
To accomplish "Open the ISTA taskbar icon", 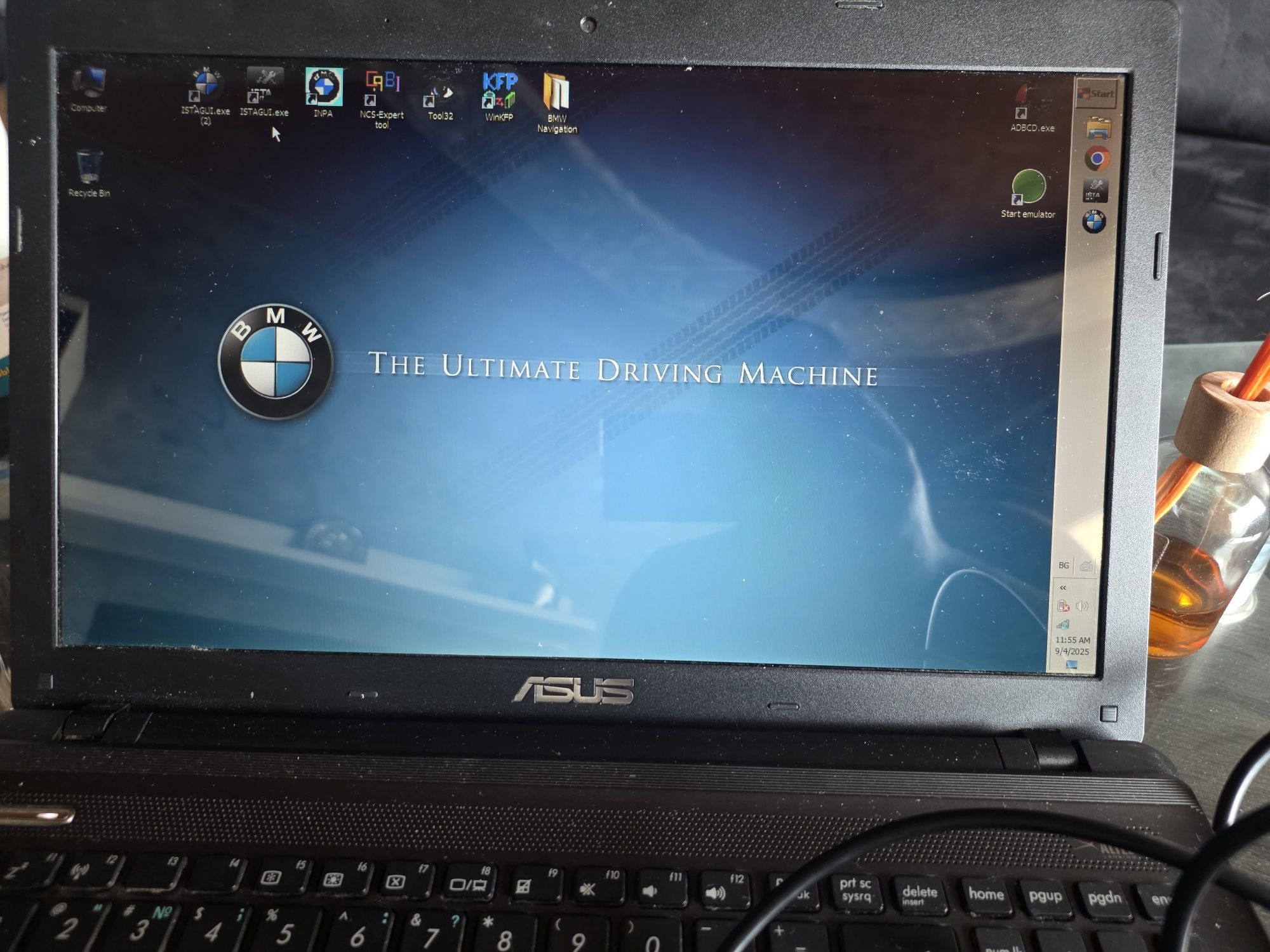I will [1095, 190].
